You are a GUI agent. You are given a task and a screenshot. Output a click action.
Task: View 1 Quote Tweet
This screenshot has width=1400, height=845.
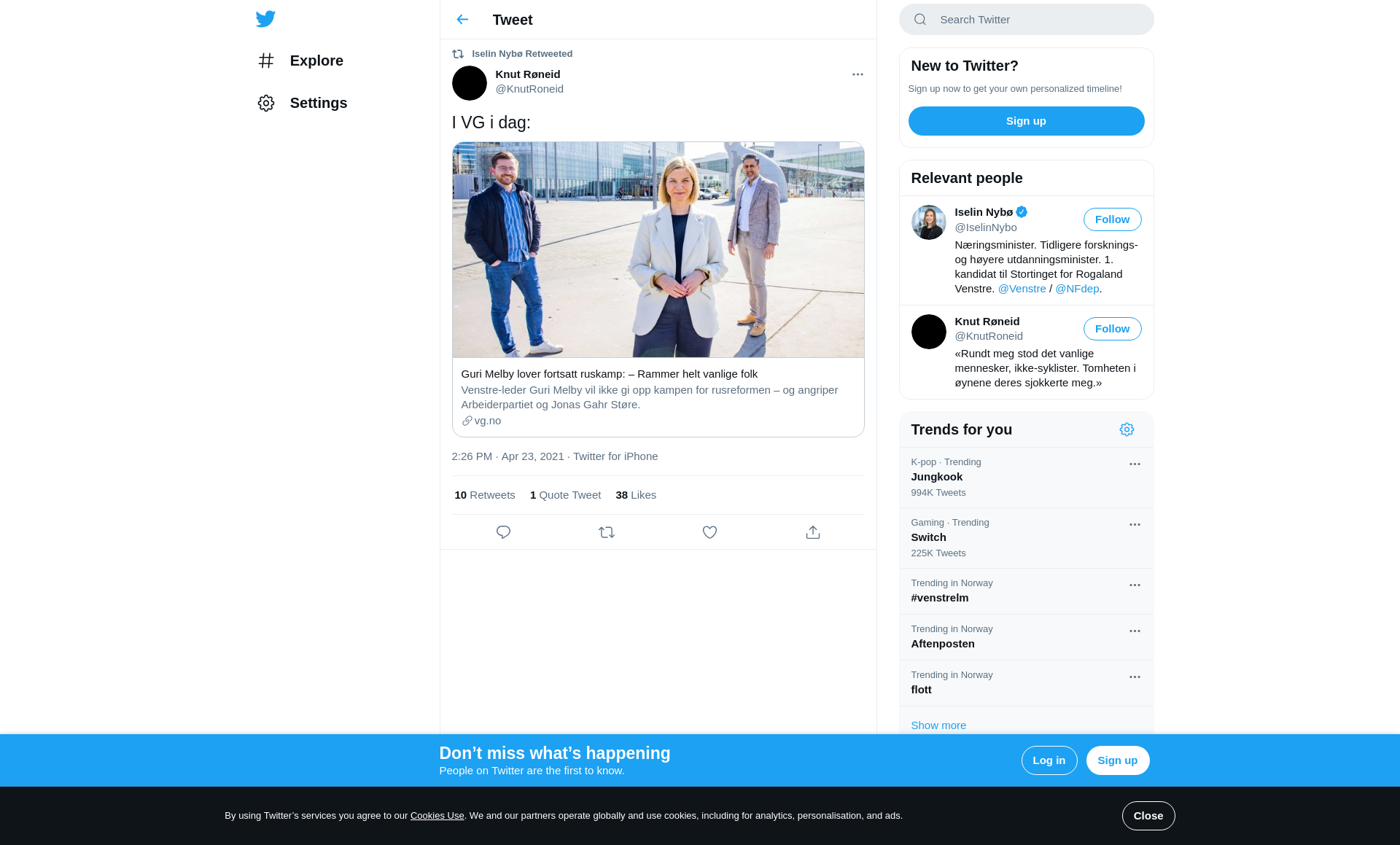point(565,495)
